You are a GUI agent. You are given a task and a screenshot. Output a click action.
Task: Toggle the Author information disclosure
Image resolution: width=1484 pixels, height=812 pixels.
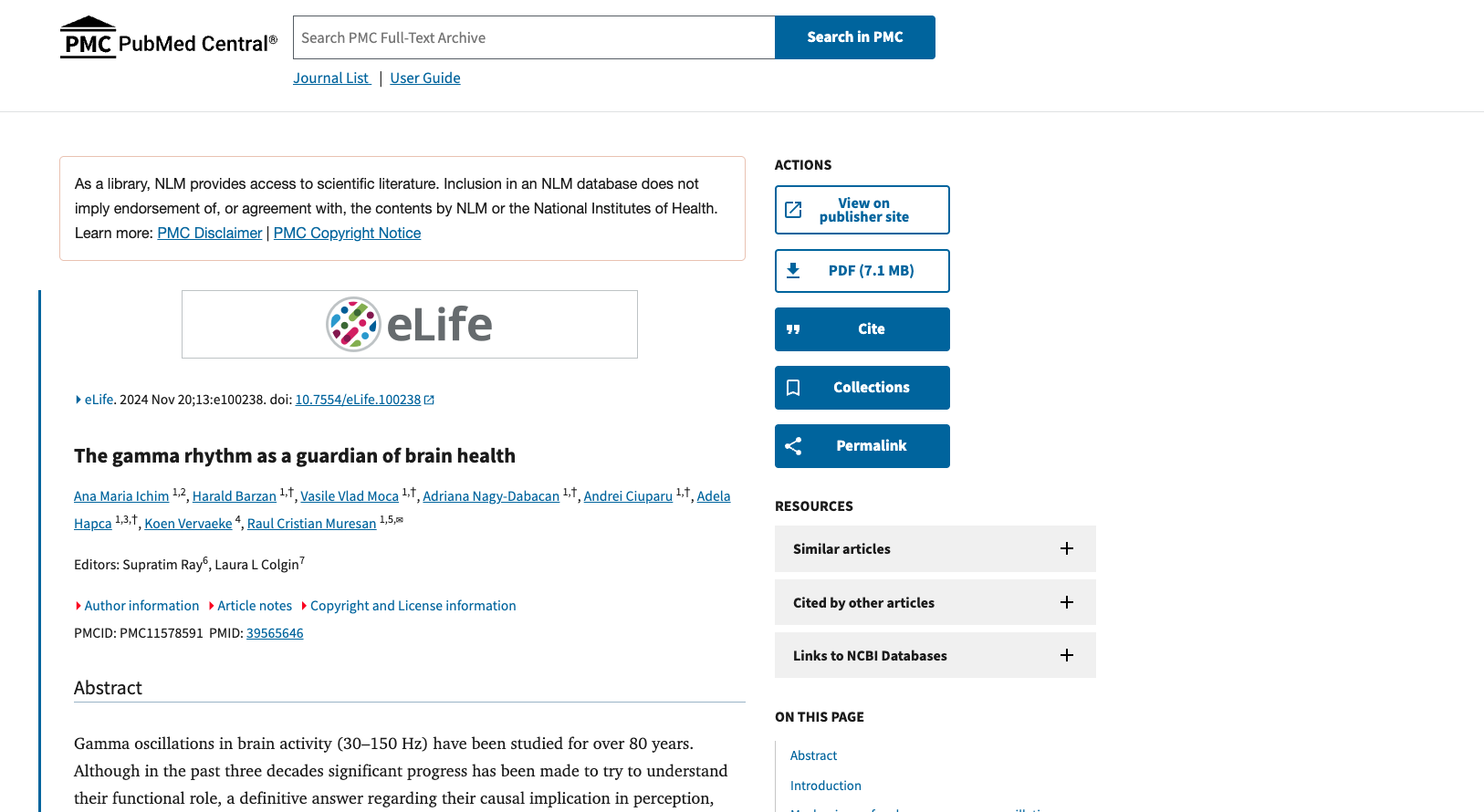pos(137,606)
